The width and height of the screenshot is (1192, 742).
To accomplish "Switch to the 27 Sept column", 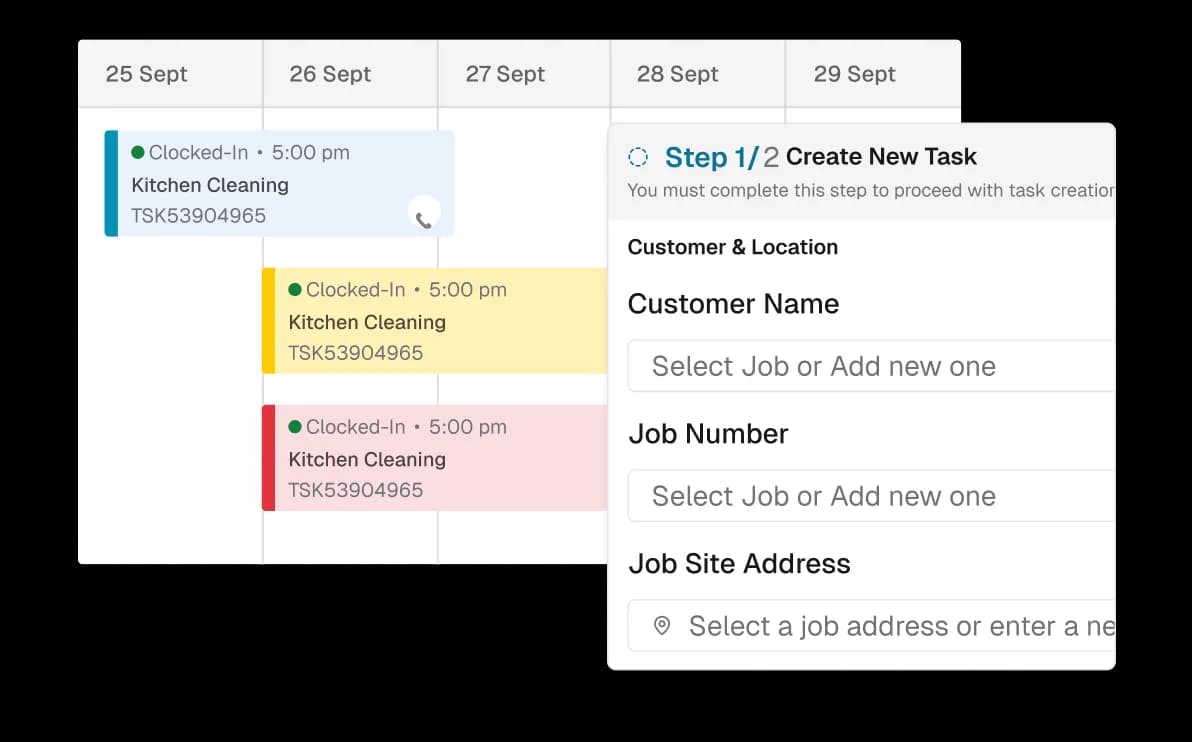I will point(505,73).
